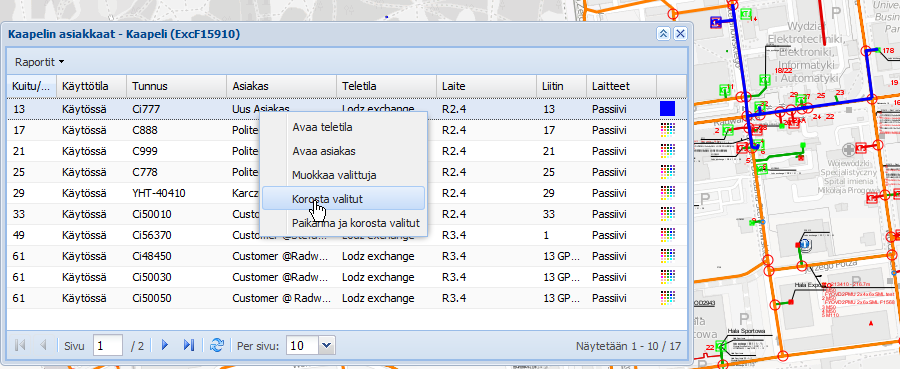Go to next page of results
This screenshot has height=369, width=900.
click(x=165, y=345)
